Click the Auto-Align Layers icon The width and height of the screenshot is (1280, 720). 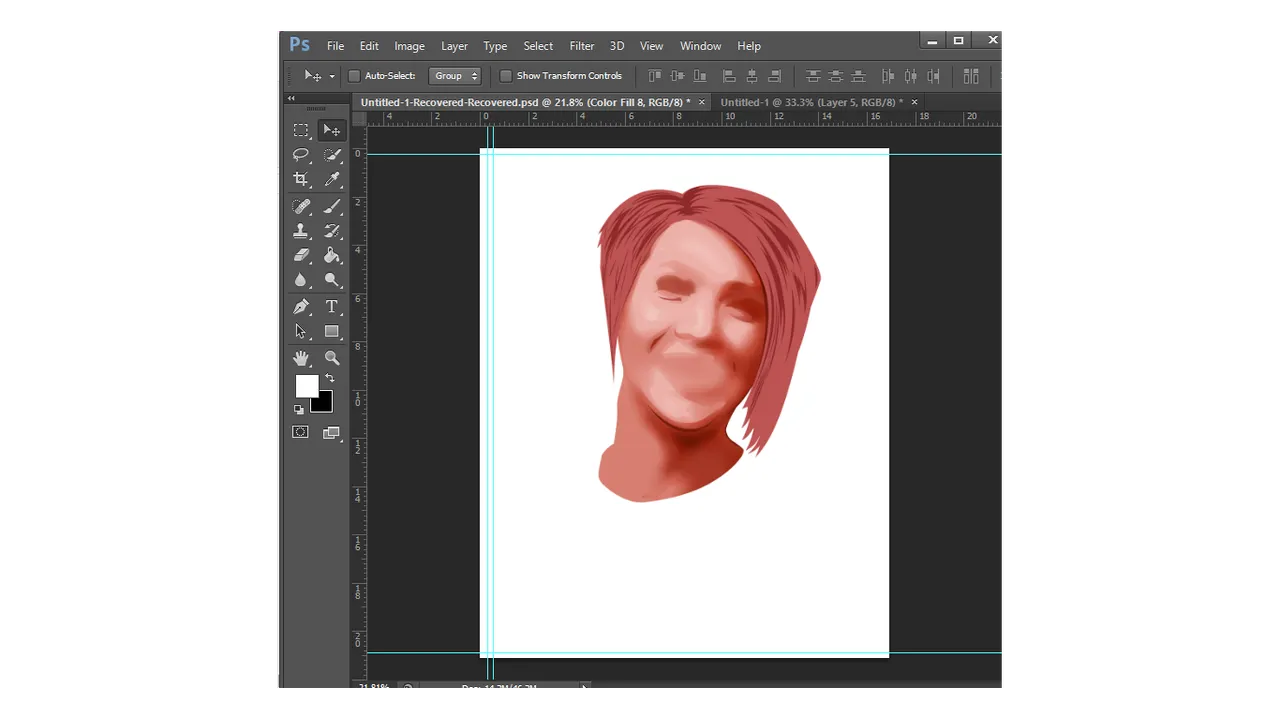(971, 76)
